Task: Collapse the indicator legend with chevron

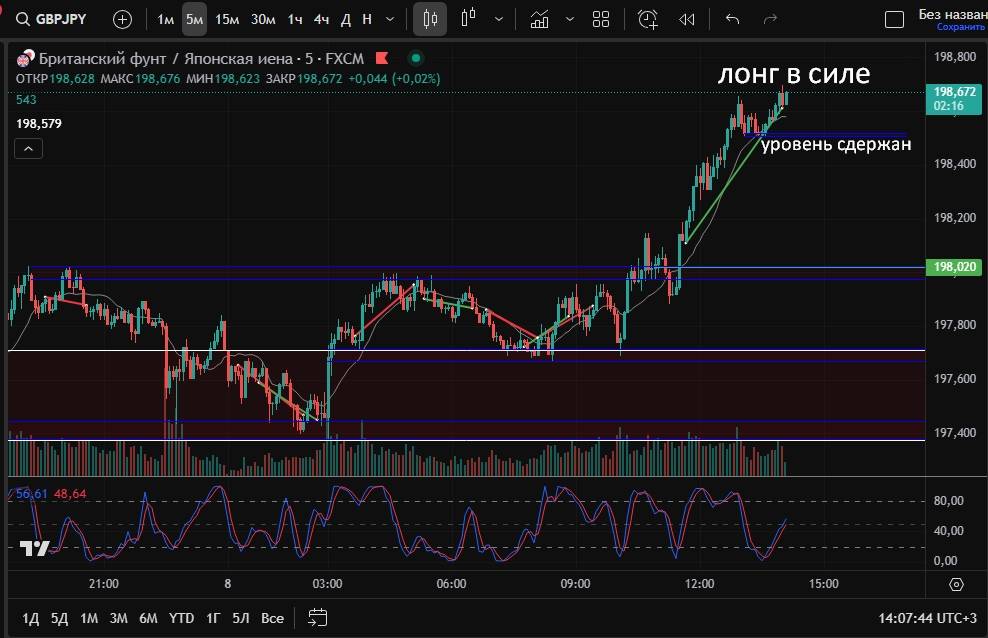Action: pos(29,149)
